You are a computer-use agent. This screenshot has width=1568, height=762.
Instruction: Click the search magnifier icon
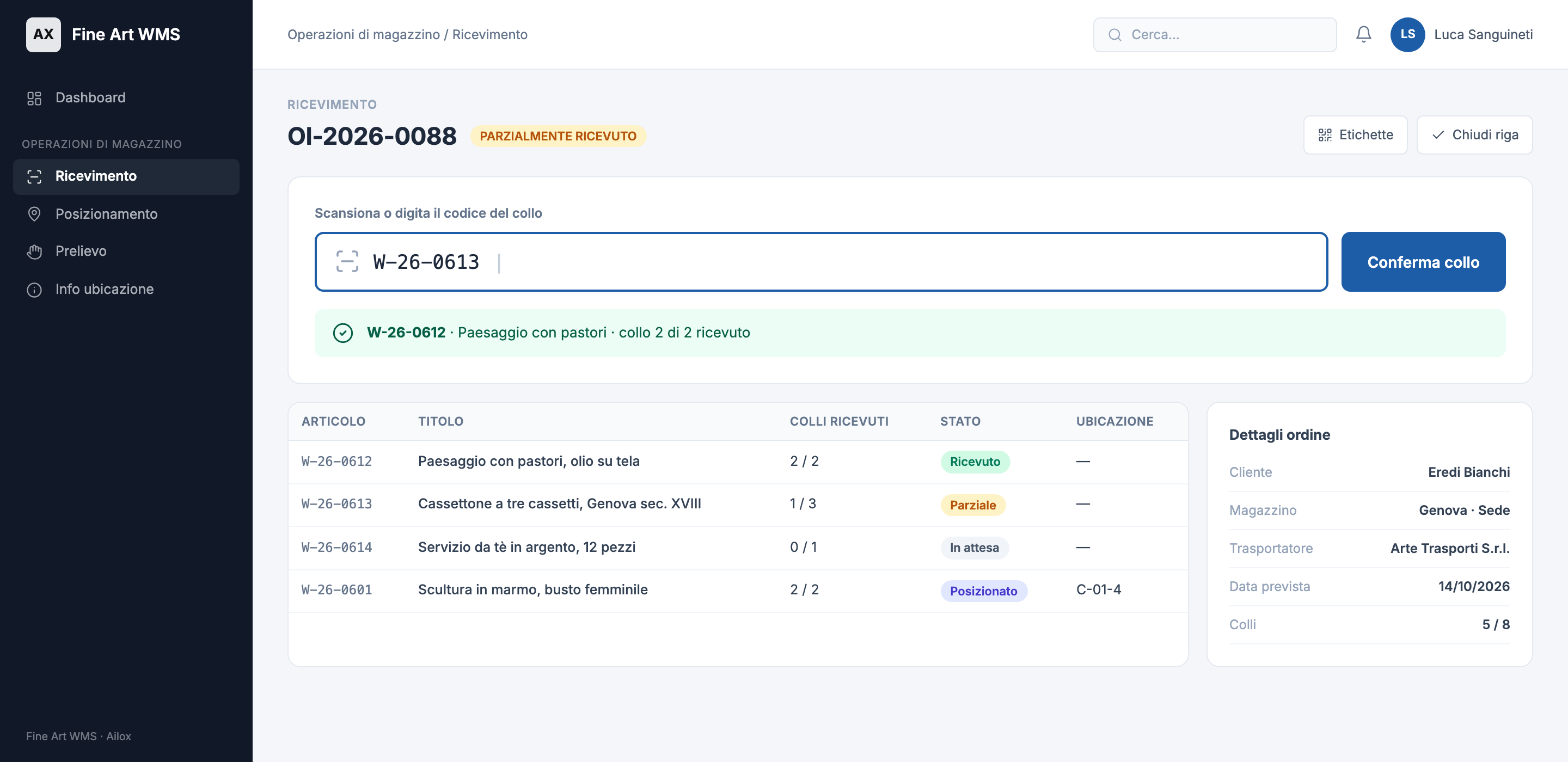point(1114,35)
